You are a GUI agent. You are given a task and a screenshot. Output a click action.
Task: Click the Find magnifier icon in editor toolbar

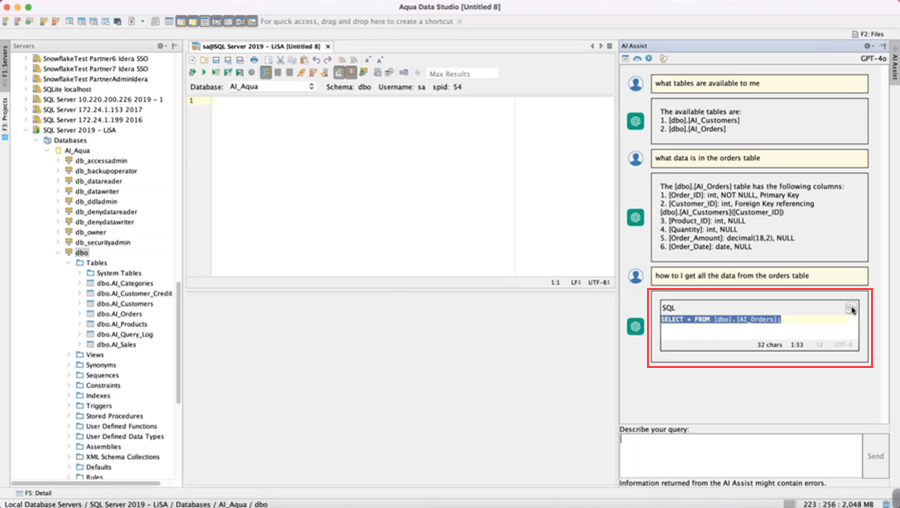[342, 60]
